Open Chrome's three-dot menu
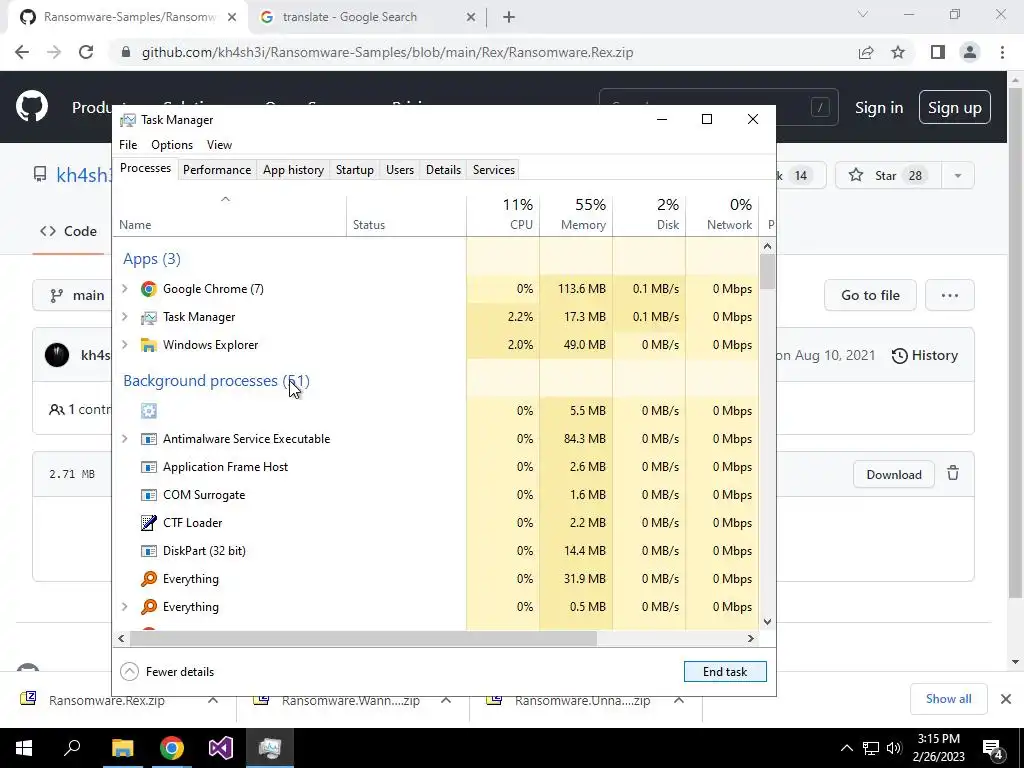The height and width of the screenshot is (768, 1024). coord(1002,52)
